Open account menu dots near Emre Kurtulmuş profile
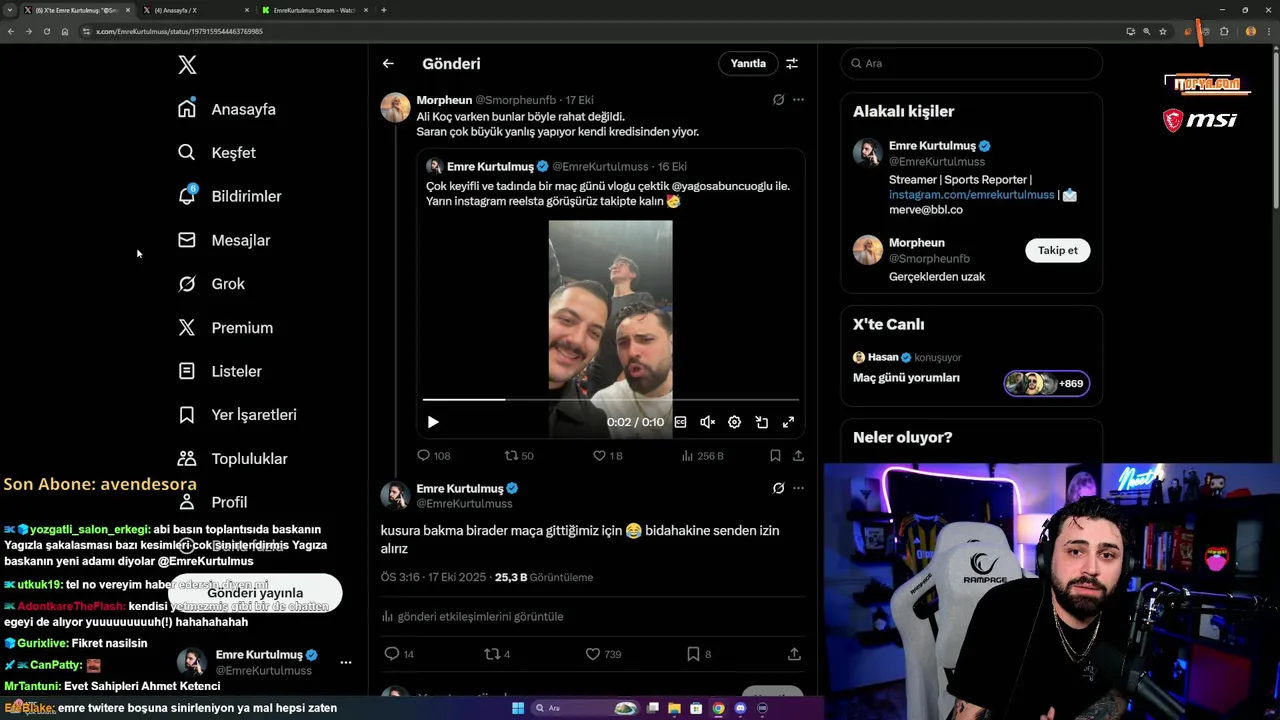 coord(345,662)
